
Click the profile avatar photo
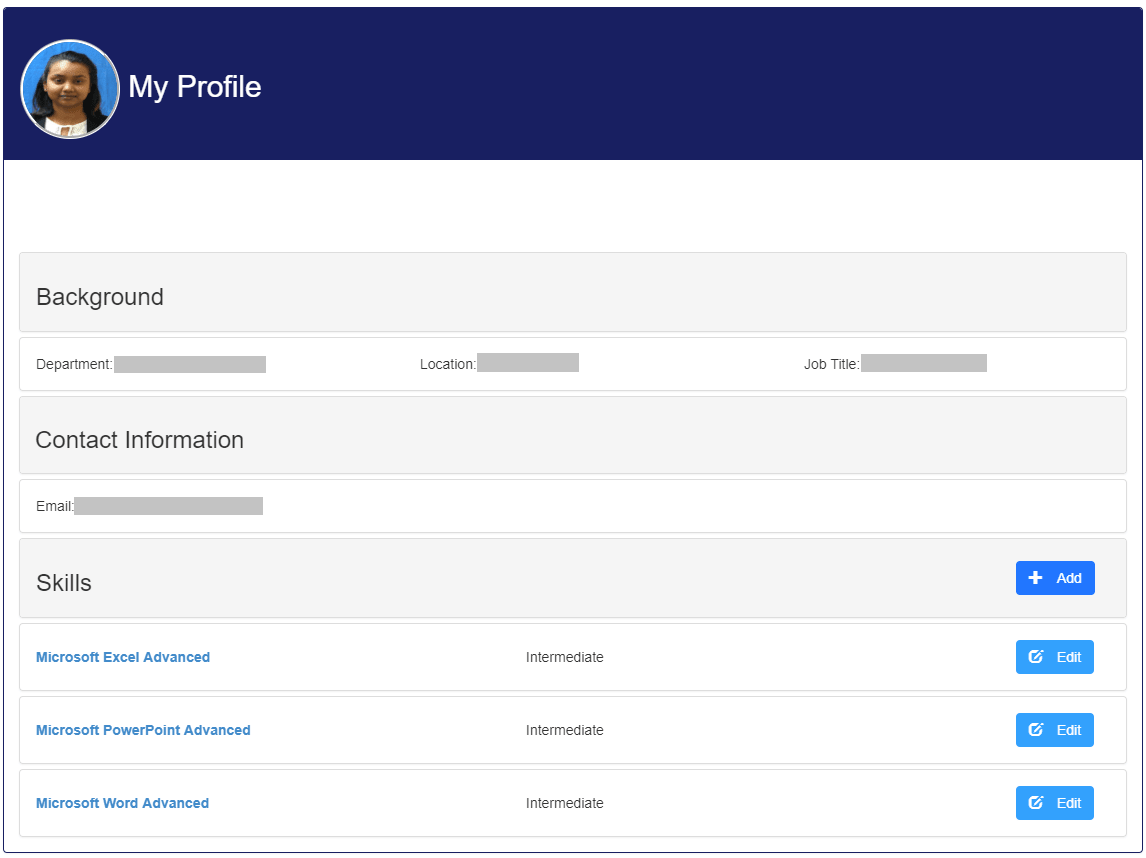coord(70,88)
